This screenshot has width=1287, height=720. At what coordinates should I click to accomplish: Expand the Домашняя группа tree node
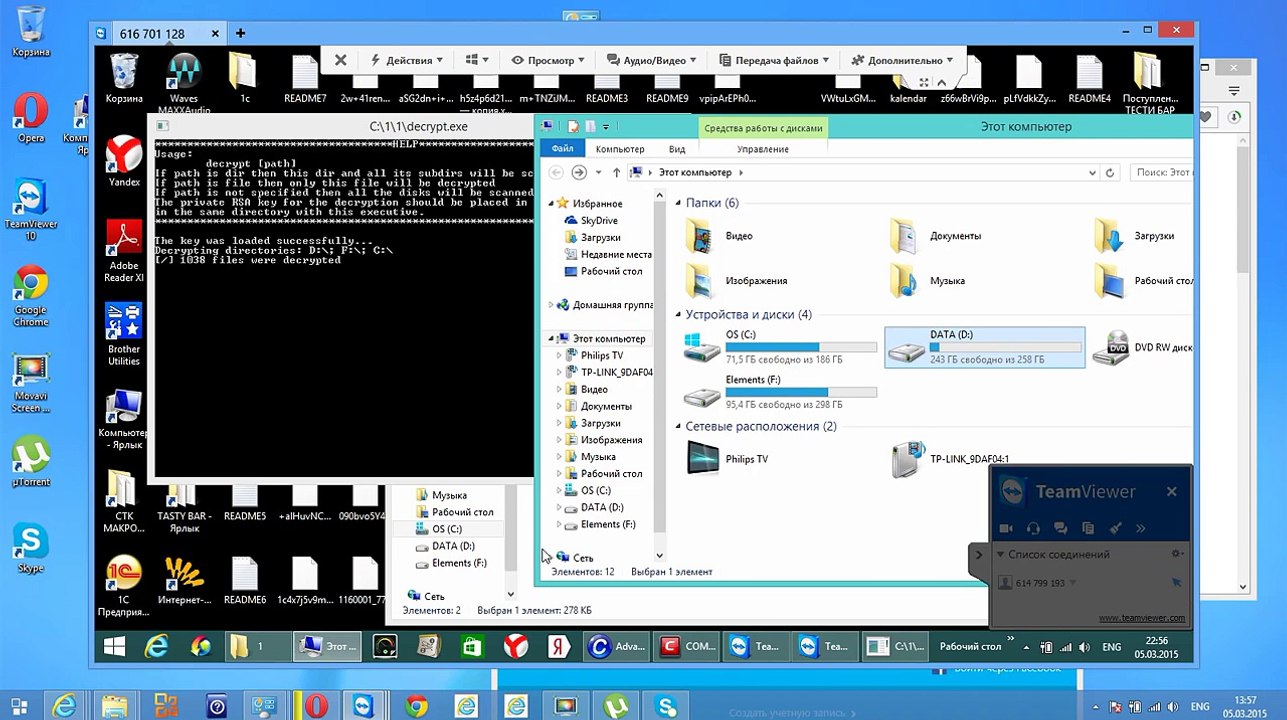click(x=551, y=305)
